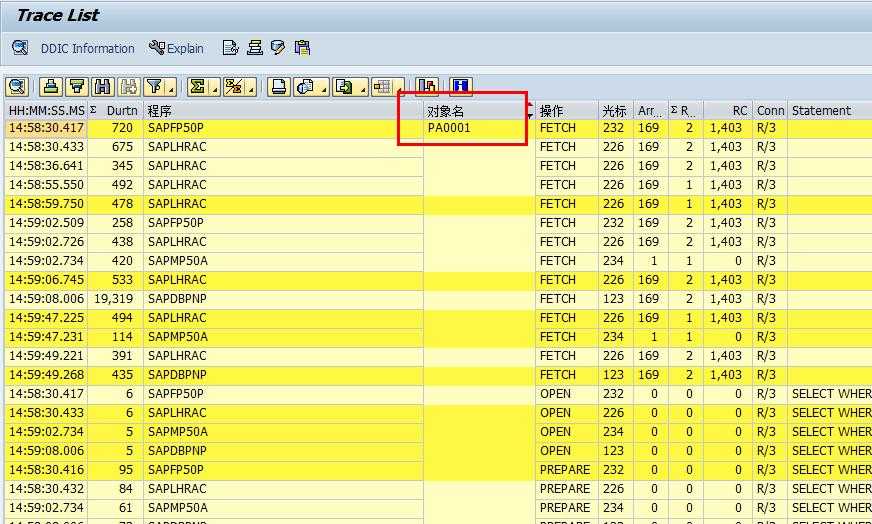872x524 pixels.
Task: Click timestamp 14:59:06.745
Action: 47,280
